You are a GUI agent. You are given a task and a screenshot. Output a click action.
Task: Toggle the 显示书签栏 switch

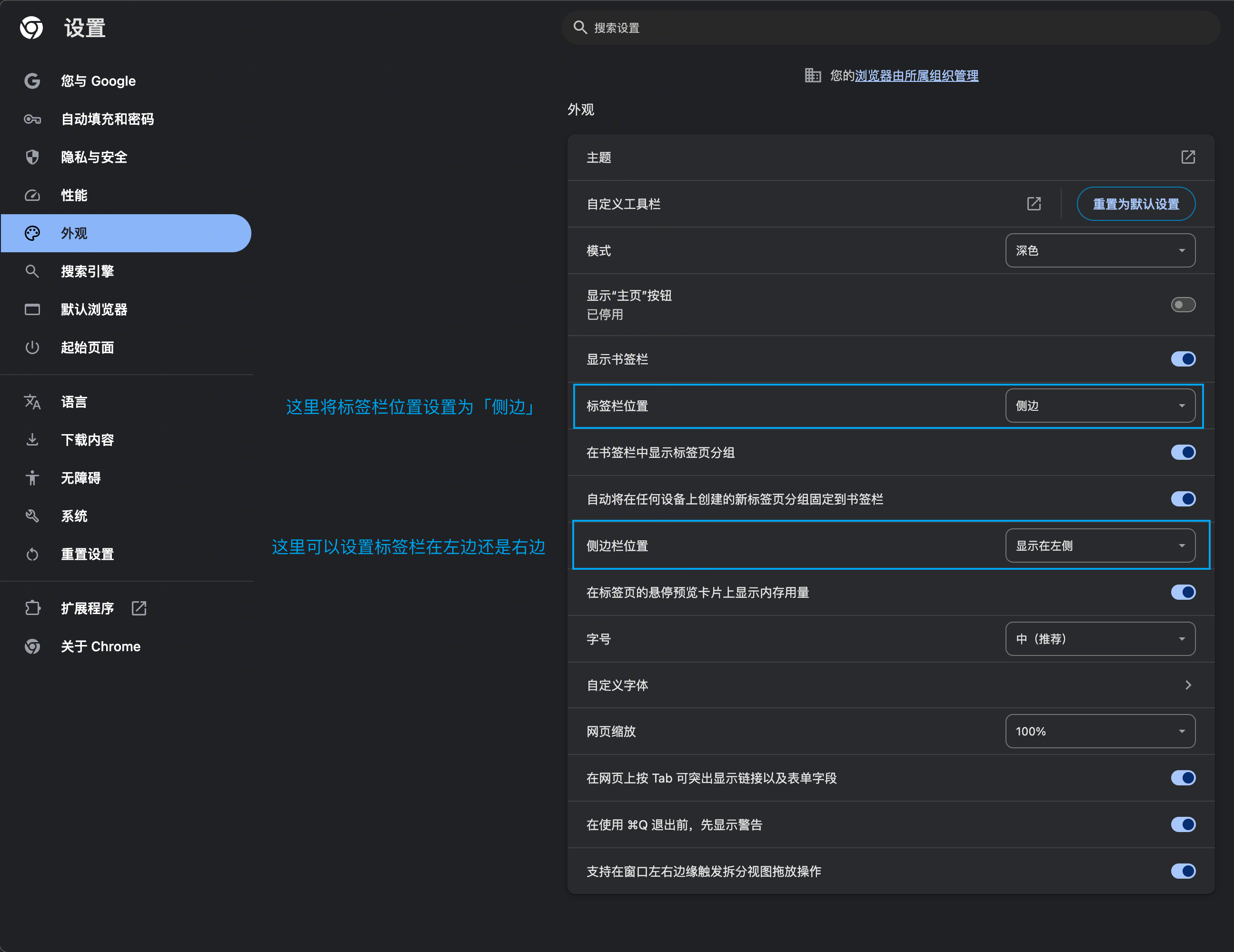point(1183,359)
